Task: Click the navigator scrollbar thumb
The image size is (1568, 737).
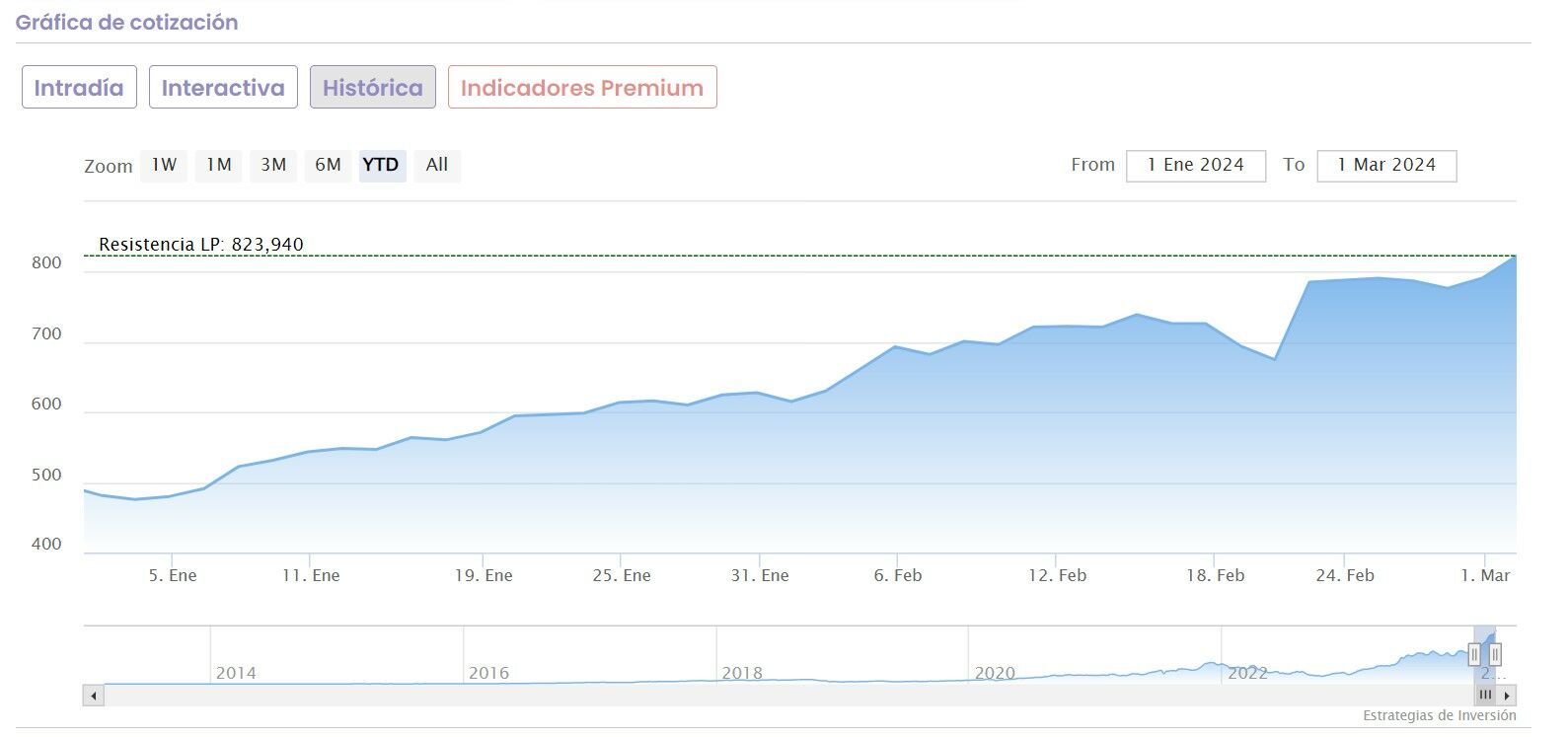Action: point(1485,696)
